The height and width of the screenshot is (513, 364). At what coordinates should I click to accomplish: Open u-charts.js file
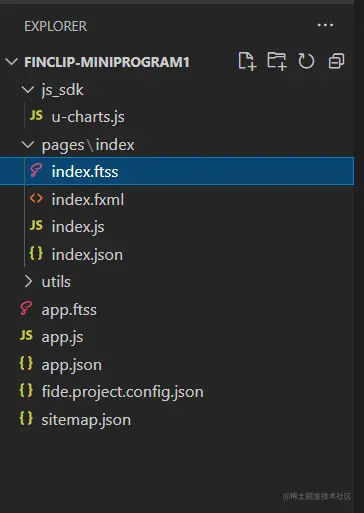[x=88, y=117]
